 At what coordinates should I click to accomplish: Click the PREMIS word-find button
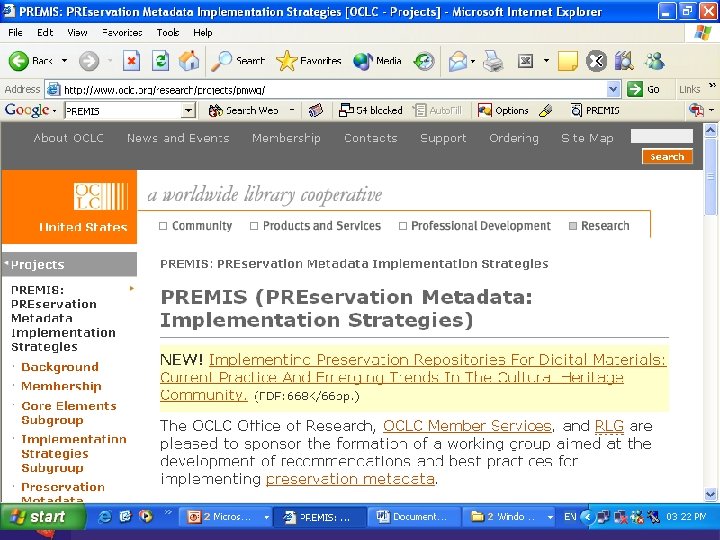[x=595, y=111]
